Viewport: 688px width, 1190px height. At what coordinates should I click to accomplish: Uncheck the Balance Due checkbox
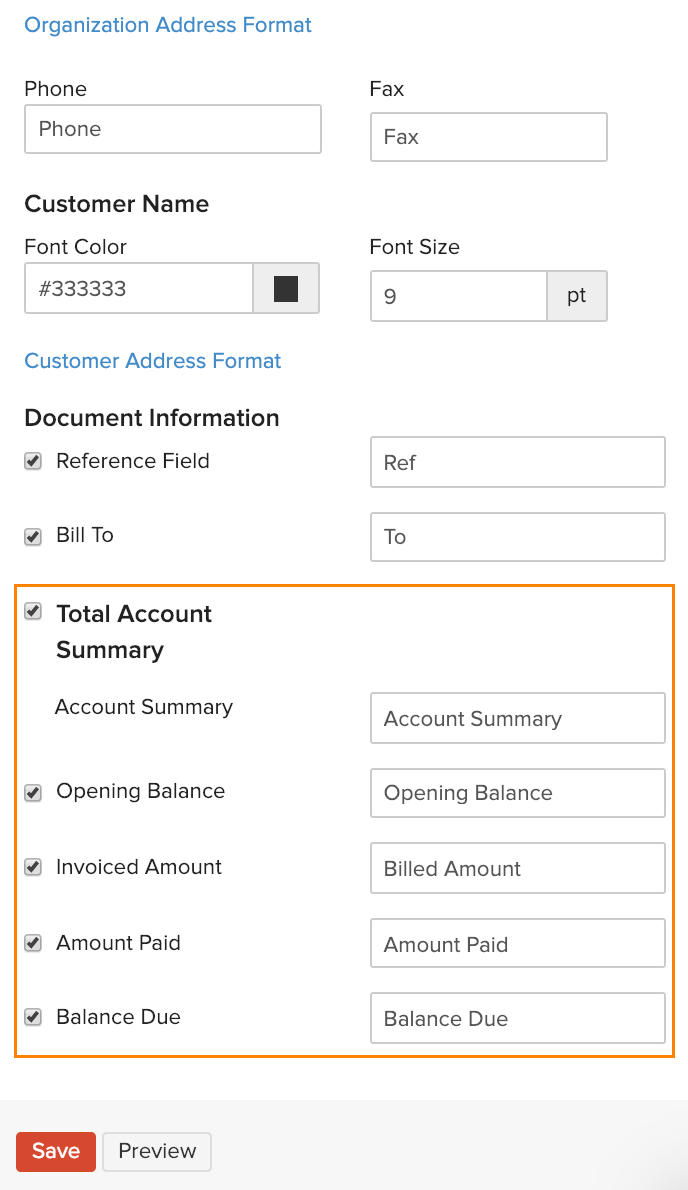(x=33, y=1017)
